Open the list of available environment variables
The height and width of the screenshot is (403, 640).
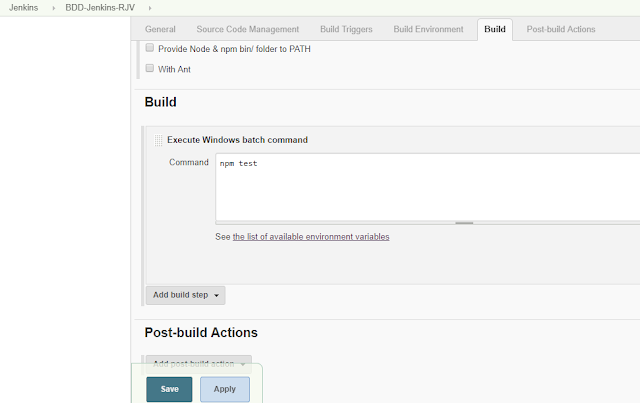[311, 237]
